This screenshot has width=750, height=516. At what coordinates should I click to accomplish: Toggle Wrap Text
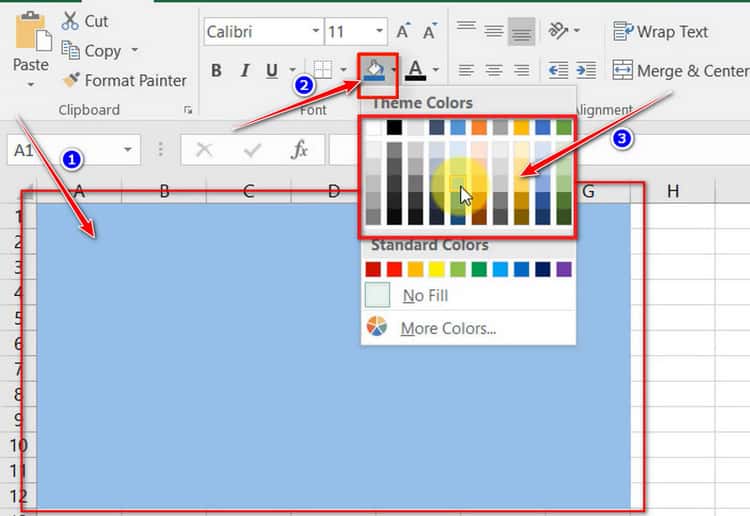point(660,32)
